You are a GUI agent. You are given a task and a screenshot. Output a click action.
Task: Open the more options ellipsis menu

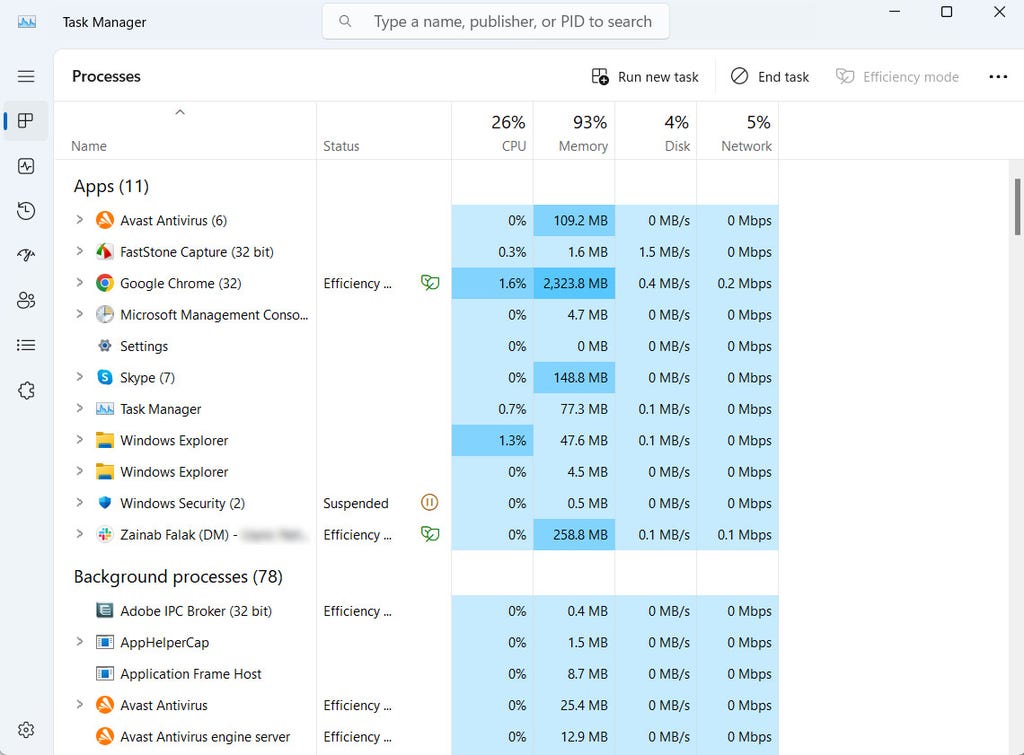pos(997,77)
